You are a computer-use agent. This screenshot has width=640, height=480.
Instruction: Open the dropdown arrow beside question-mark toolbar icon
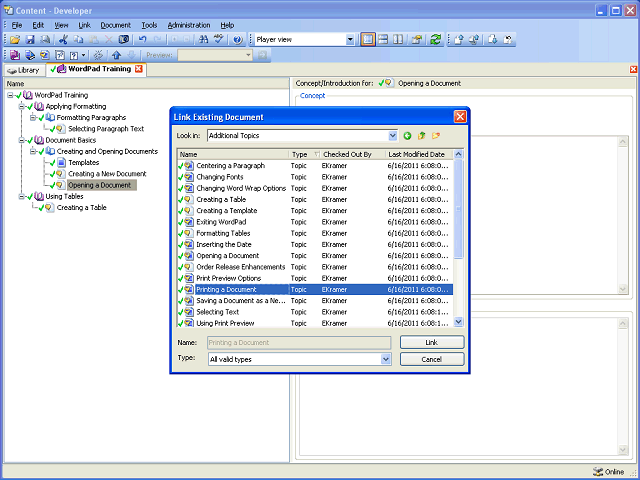[84, 55]
